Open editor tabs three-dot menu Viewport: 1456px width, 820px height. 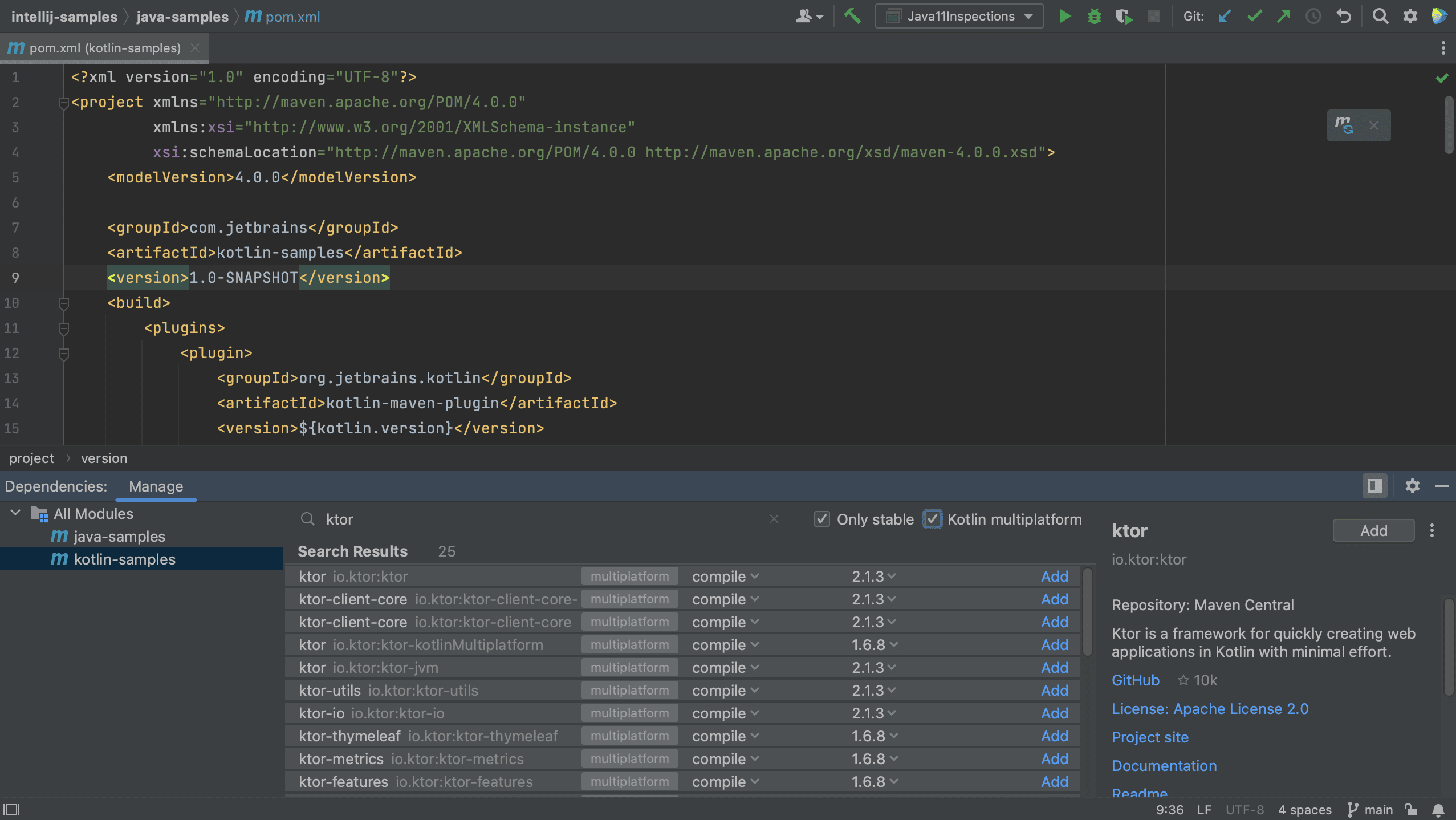[x=1443, y=48]
